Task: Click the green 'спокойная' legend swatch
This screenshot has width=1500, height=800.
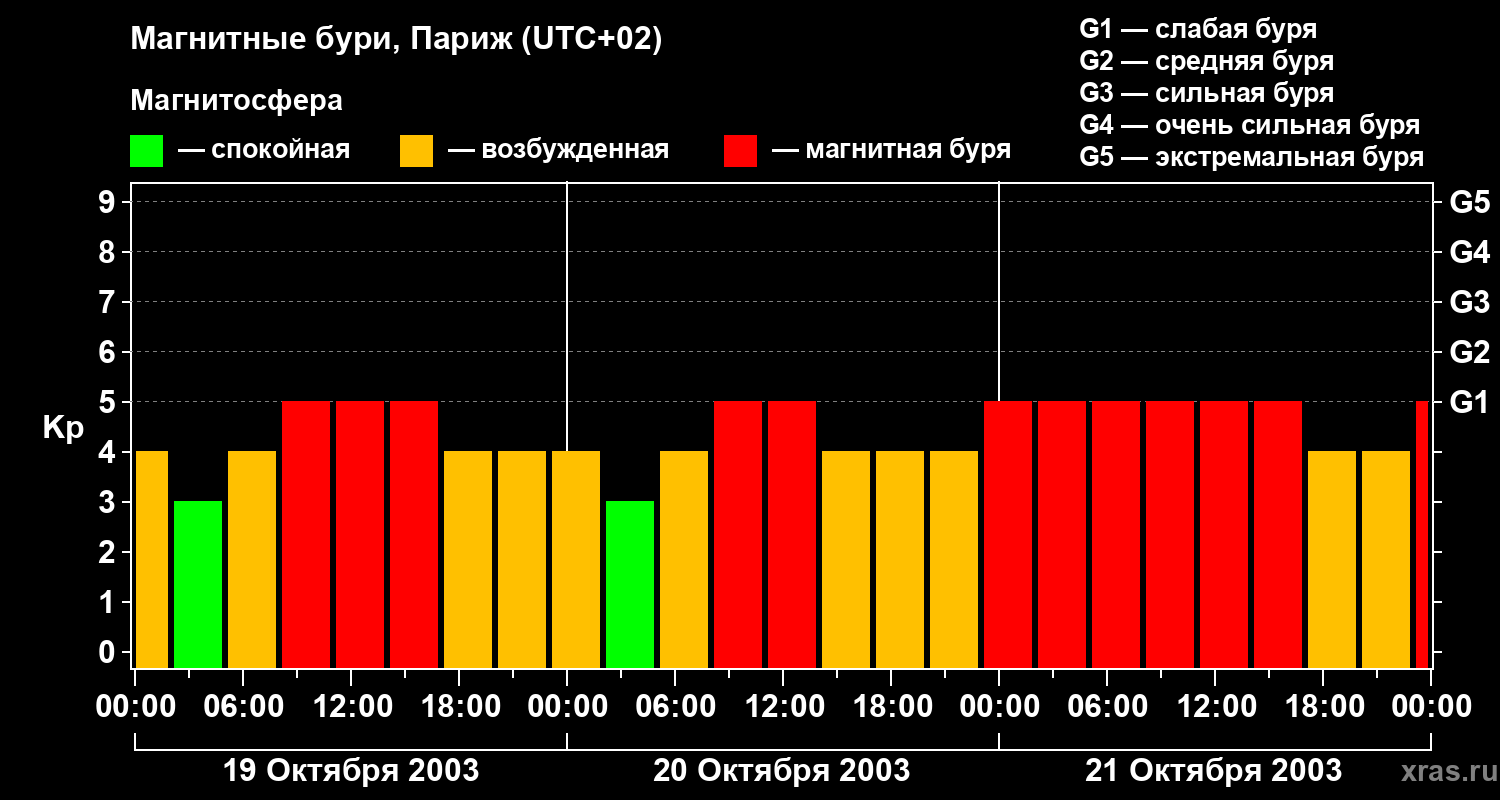Action: pyautogui.click(x=146, y=151)
